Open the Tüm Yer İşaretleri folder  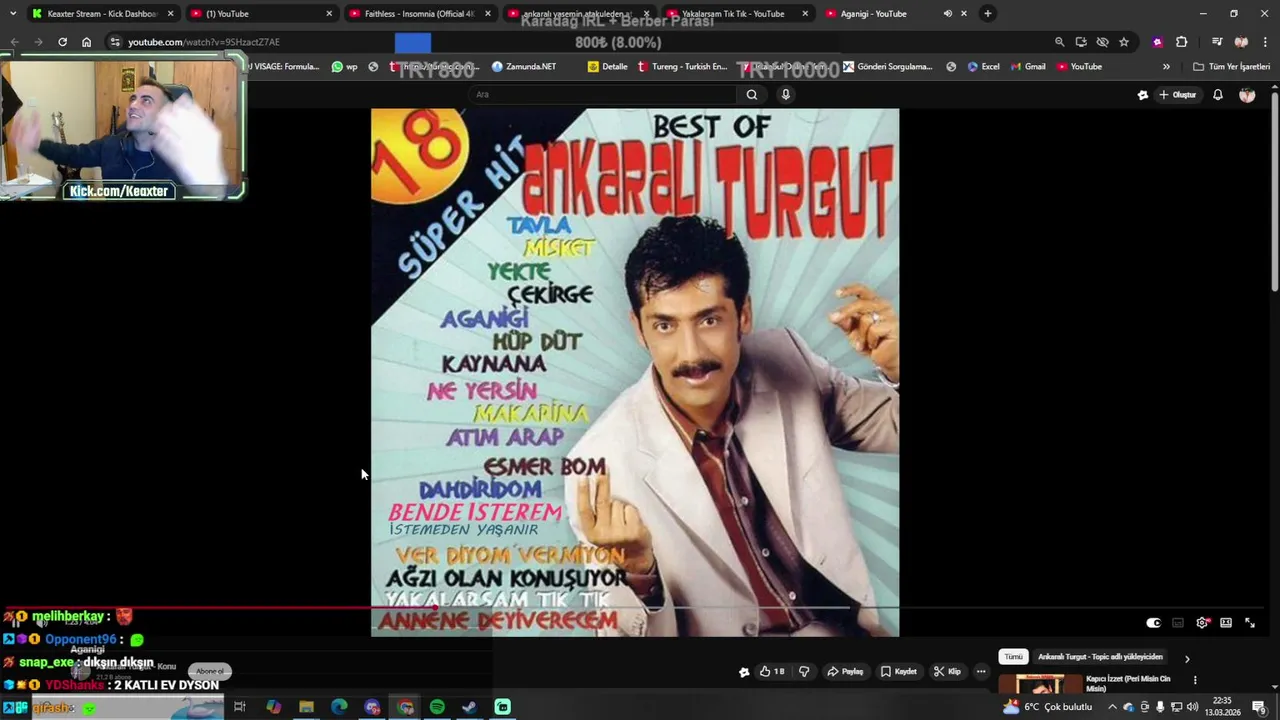1231,67
